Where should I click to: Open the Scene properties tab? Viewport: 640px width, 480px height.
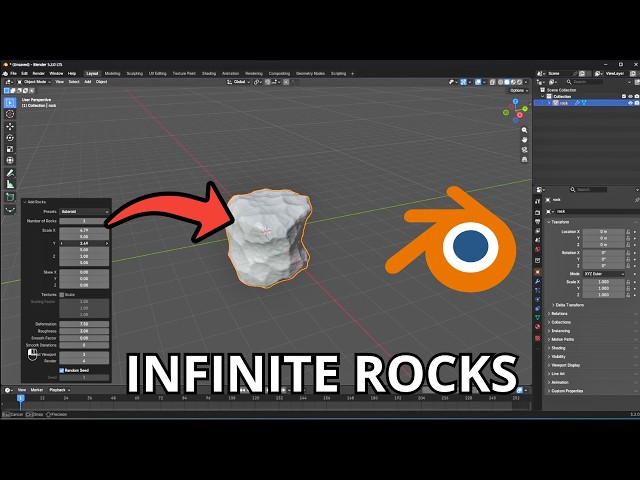tap(538, 240)
